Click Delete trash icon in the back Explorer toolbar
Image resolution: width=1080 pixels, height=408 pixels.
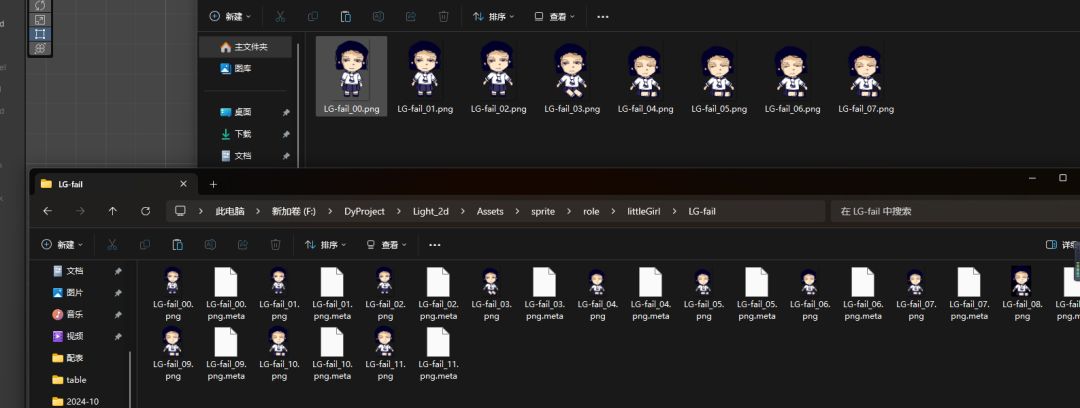click(x=444, y=17)
